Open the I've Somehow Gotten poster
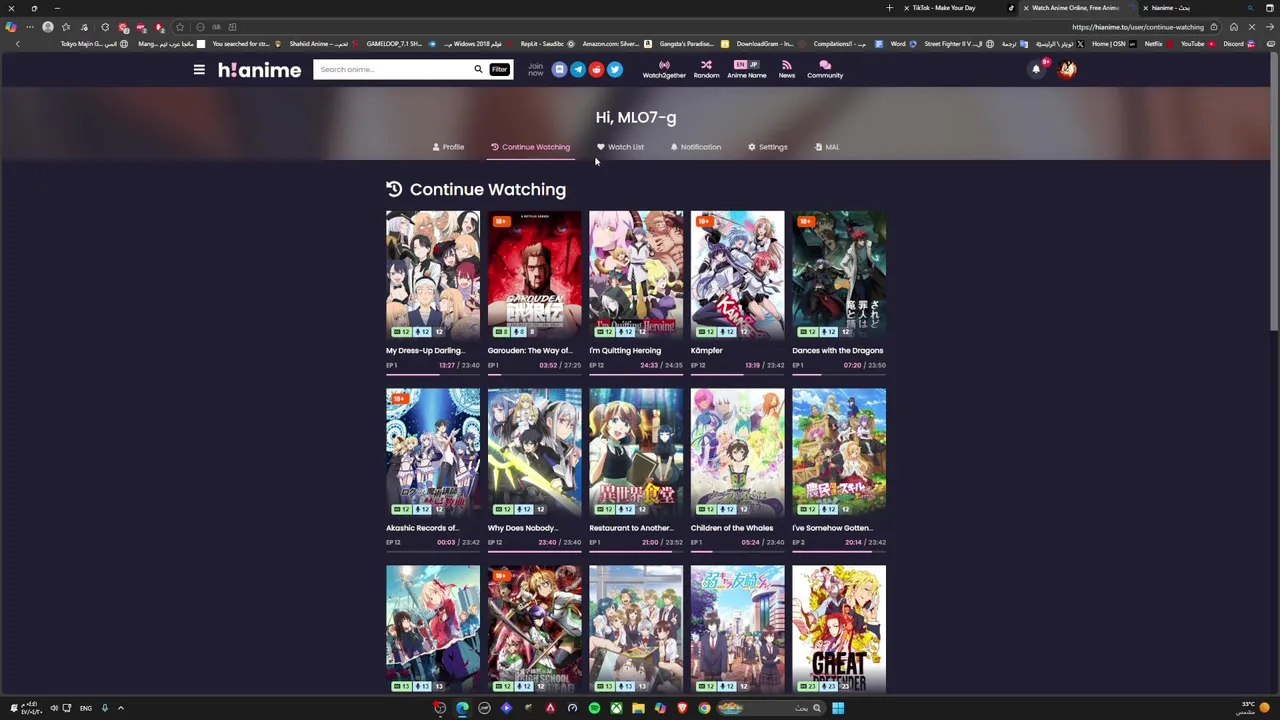 coord(839,453)
